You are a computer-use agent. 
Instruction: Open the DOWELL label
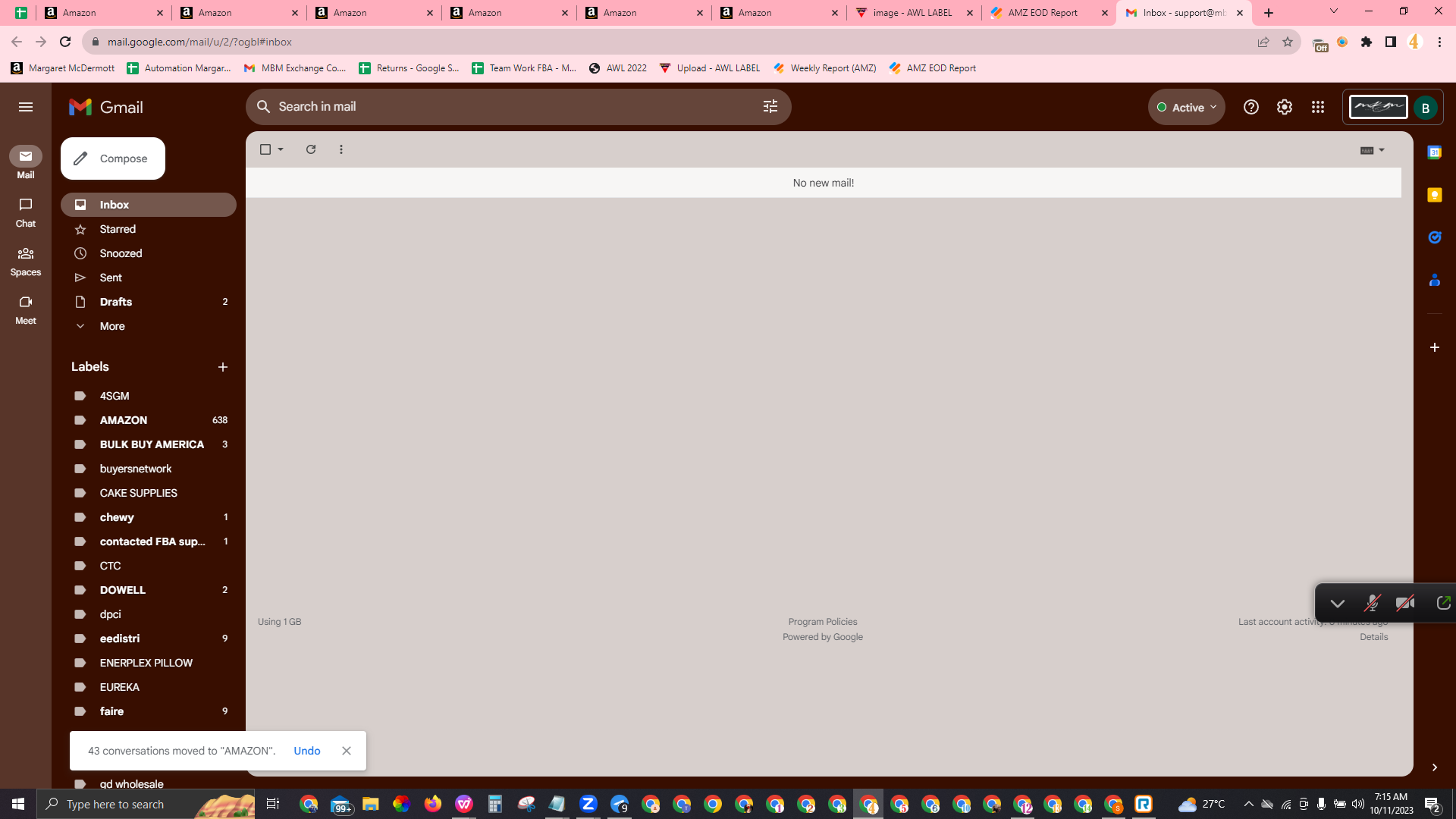[x=149, y=590]
